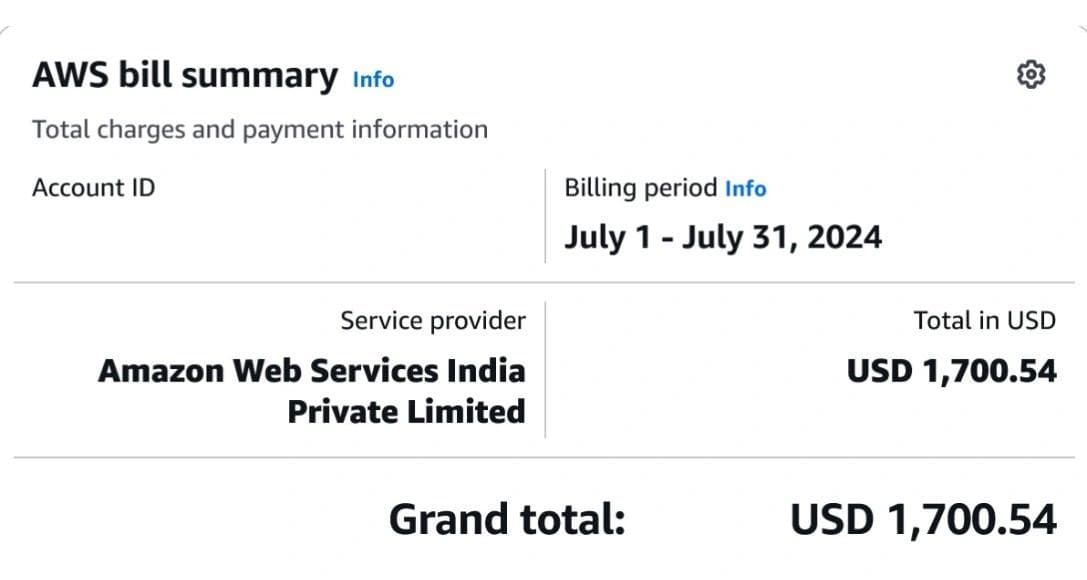Click the Total in USD label

984,320
